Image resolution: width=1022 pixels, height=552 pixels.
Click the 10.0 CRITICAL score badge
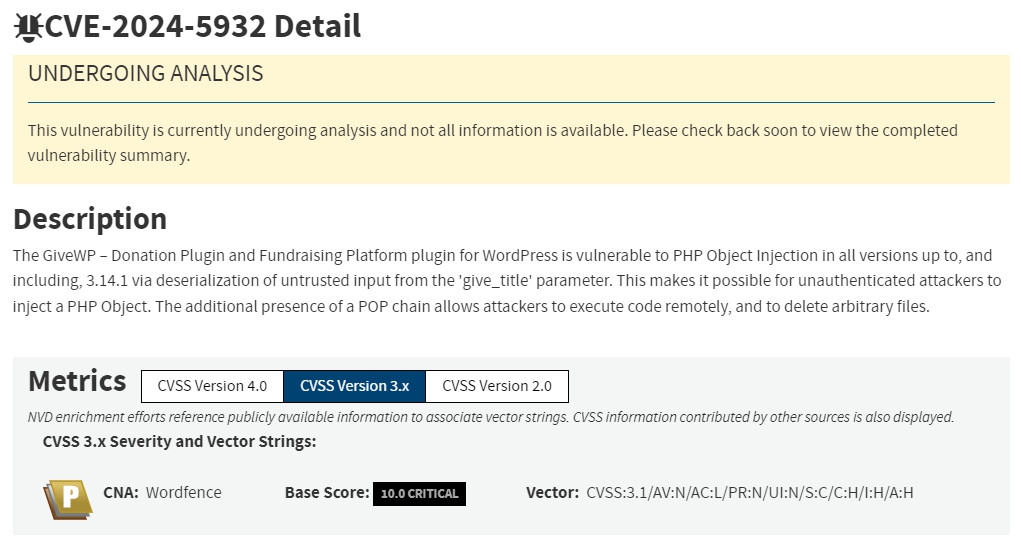tap(419, 494)
